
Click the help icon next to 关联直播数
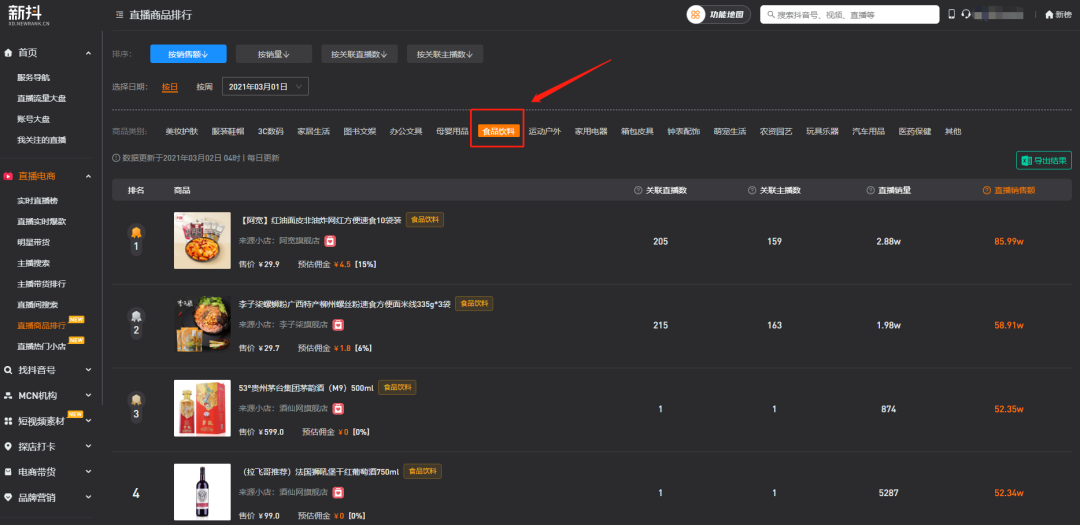pyautogui.click(x=638, y=190)
